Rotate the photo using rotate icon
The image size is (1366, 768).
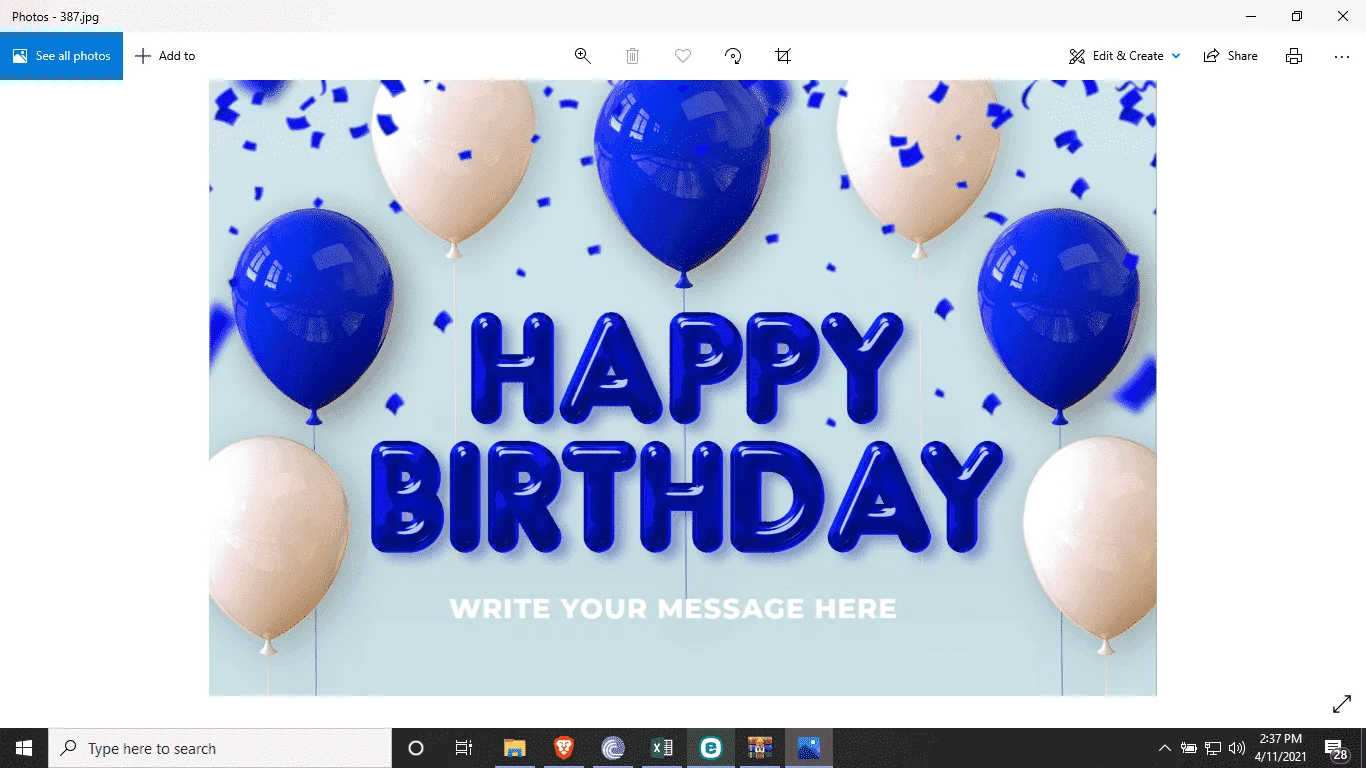pos(733,56)
